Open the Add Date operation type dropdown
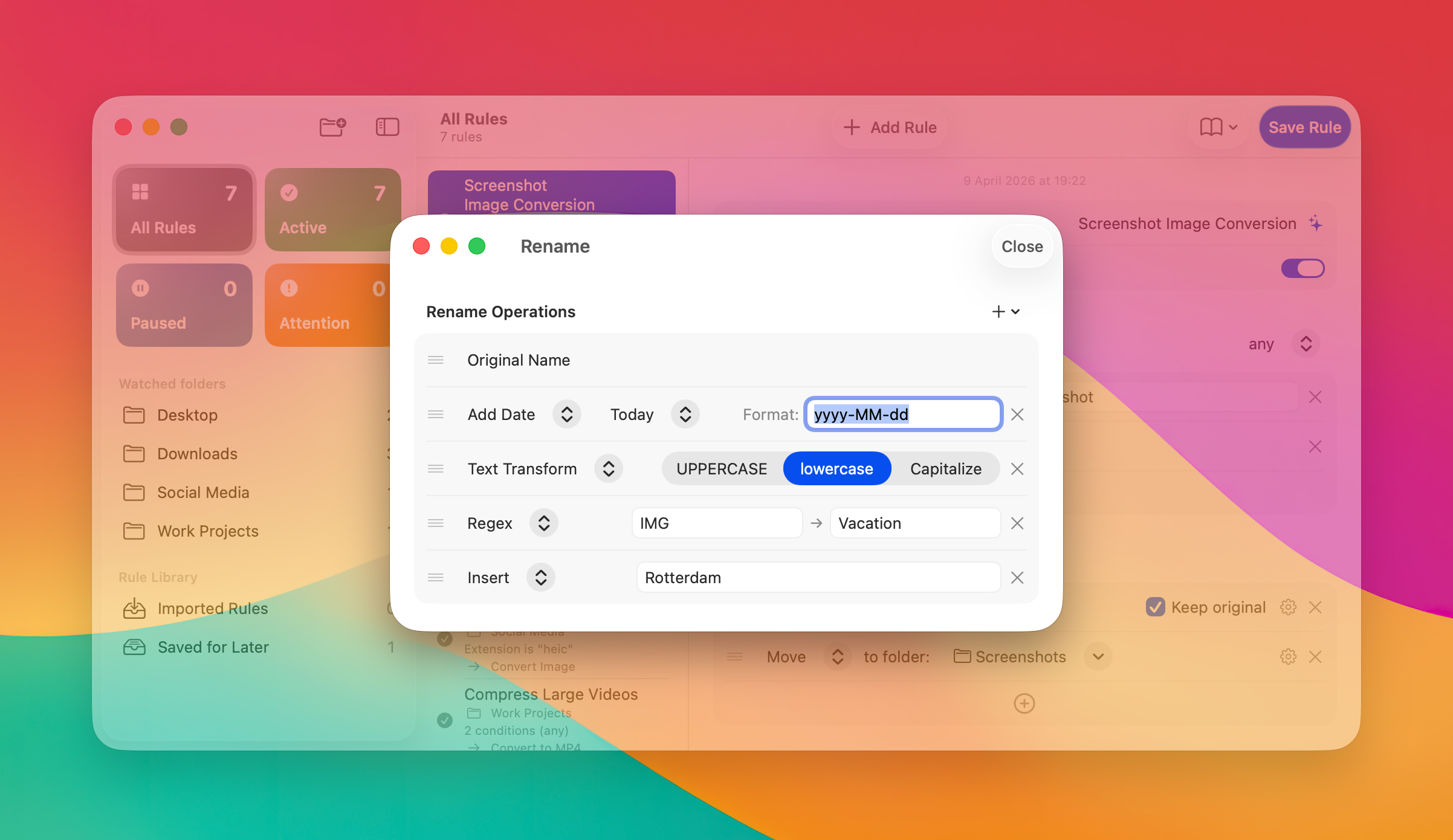 (x=566, y=415)
